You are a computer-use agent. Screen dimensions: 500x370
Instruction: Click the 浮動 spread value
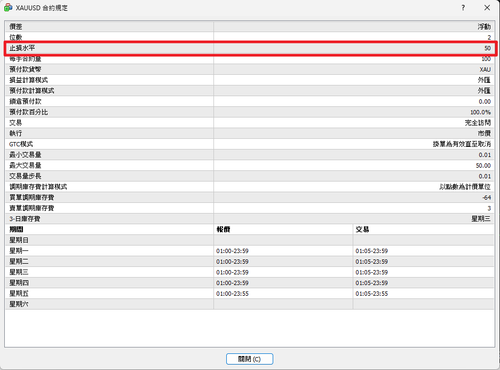484,27
